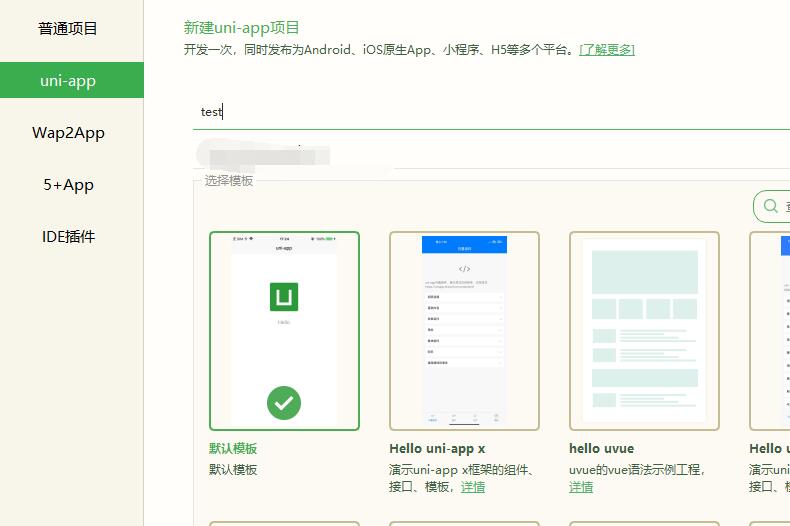Switch to the Wap2App project type
The height and width of the screenshot is (526, 790).
click(68, 133)
